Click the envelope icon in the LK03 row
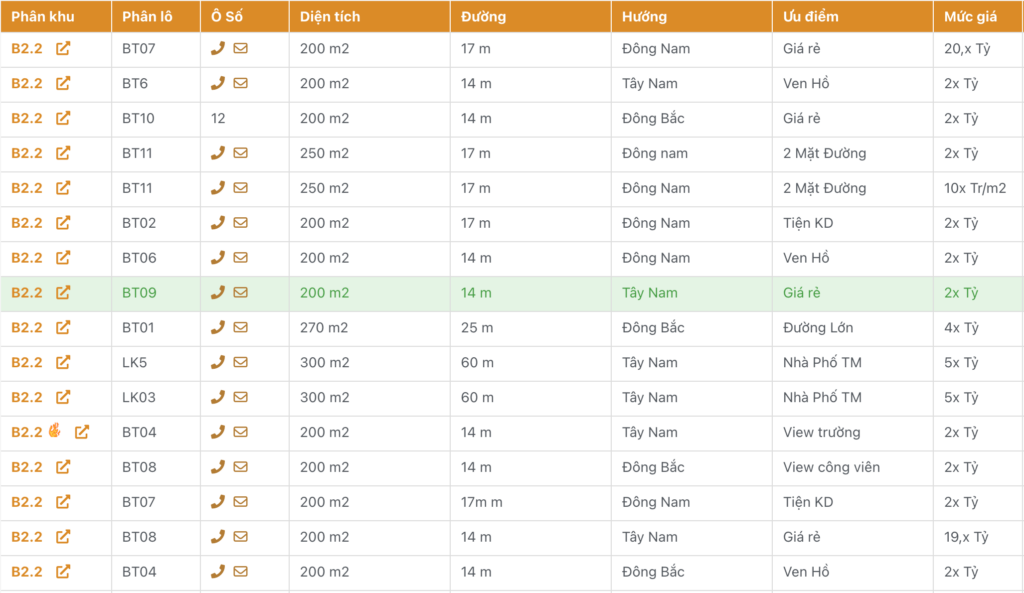Viewport: 1024px width, 593px height. click(x=240, y=397)
